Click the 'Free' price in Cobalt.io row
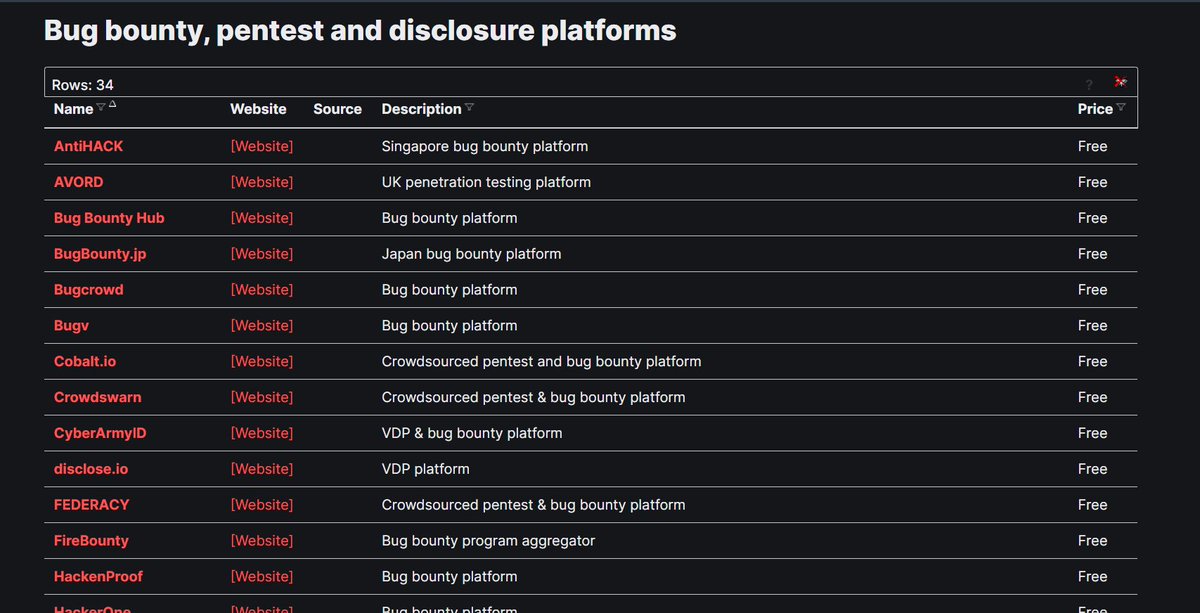This screenshot has height=613, width=1200. click(1093, 361)
